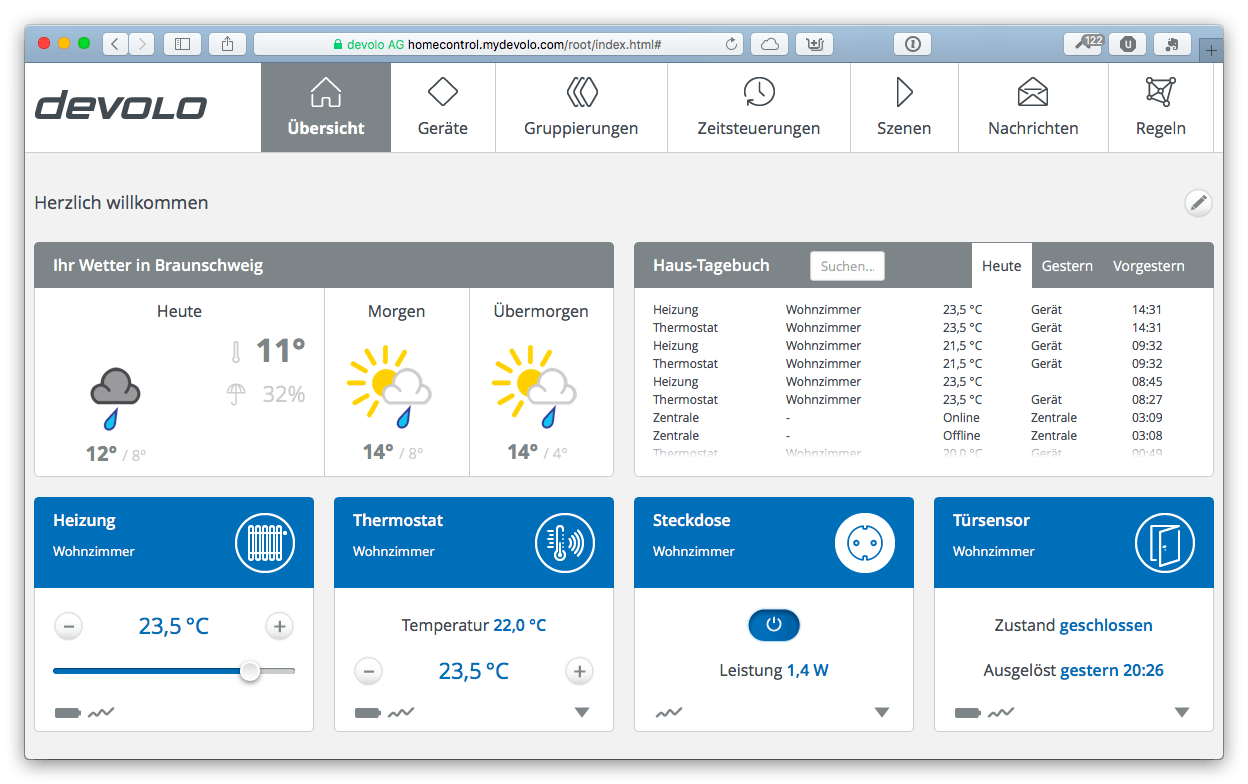
Task: Toggle the Steckdose power switch
Action: coord(773,625)
